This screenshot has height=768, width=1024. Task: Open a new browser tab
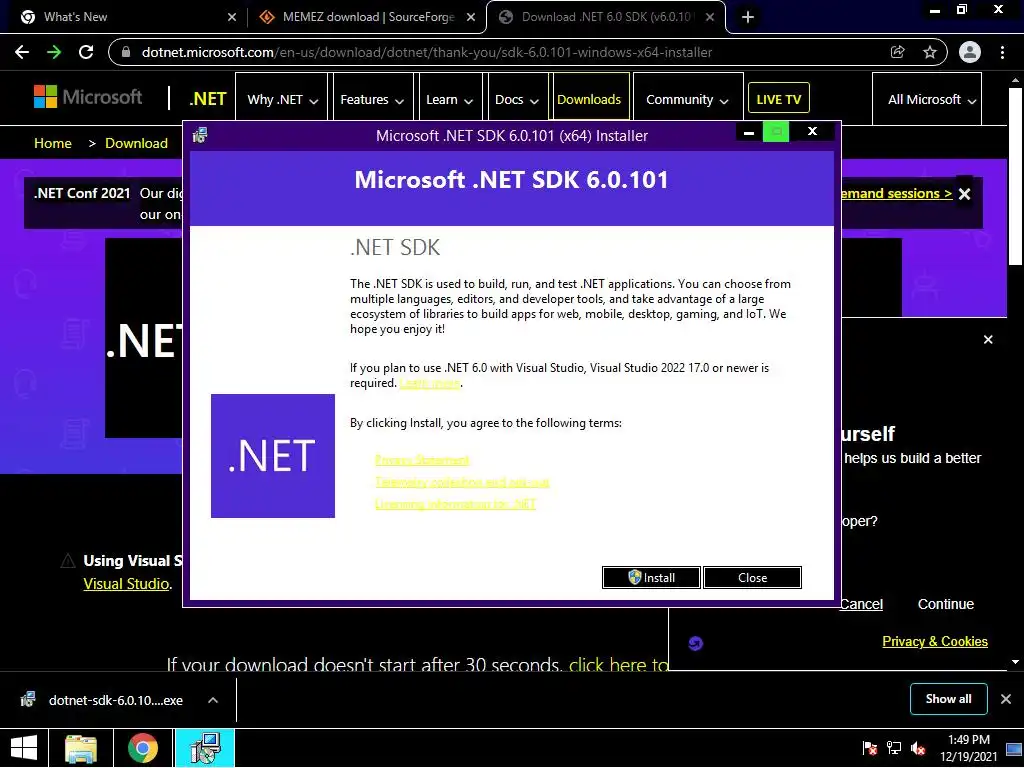748,17
